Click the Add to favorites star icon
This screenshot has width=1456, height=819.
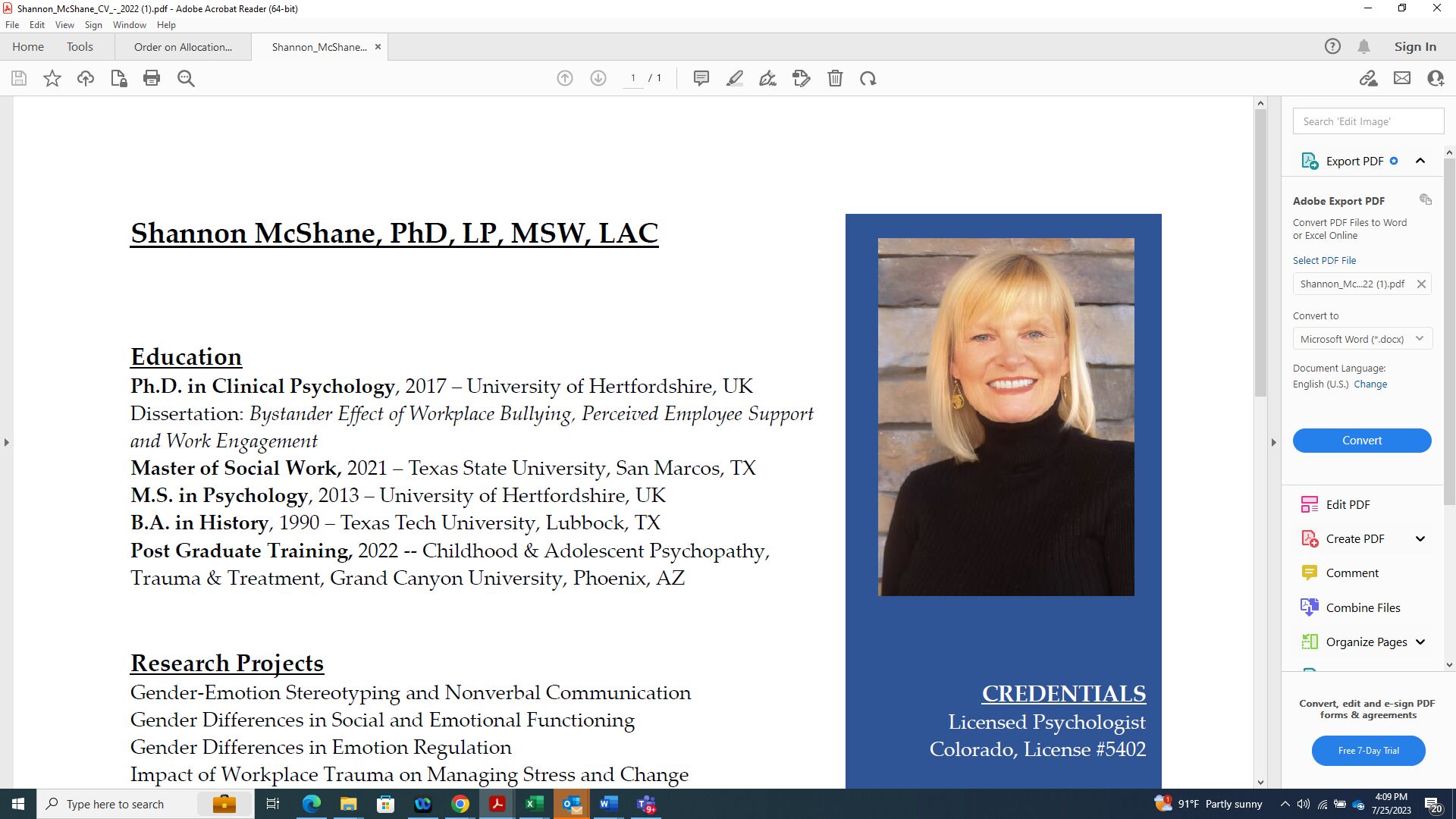click(x=52, y=78)
